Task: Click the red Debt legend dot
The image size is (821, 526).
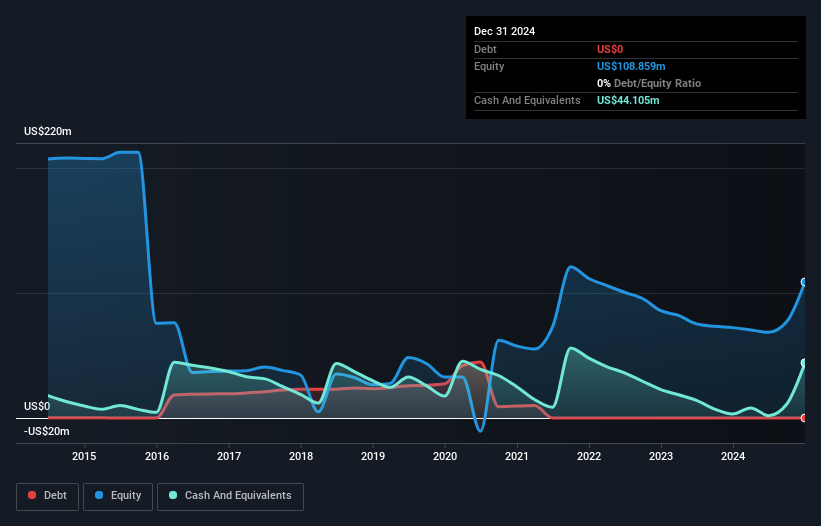Action: point(32,495)
